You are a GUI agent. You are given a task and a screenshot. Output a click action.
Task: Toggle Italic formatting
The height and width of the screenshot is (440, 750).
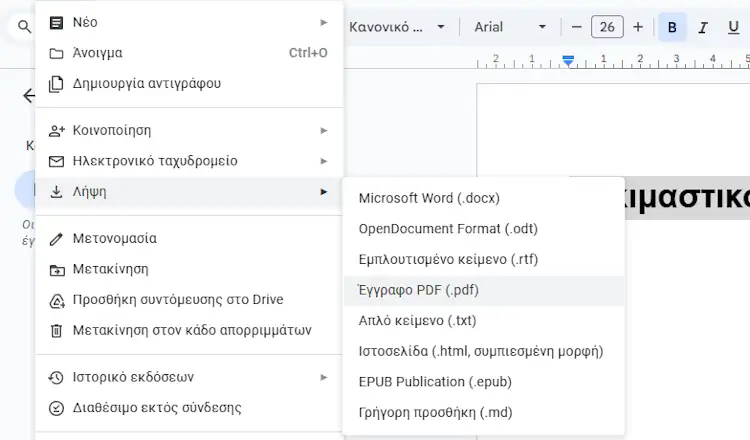coord(703,27)
